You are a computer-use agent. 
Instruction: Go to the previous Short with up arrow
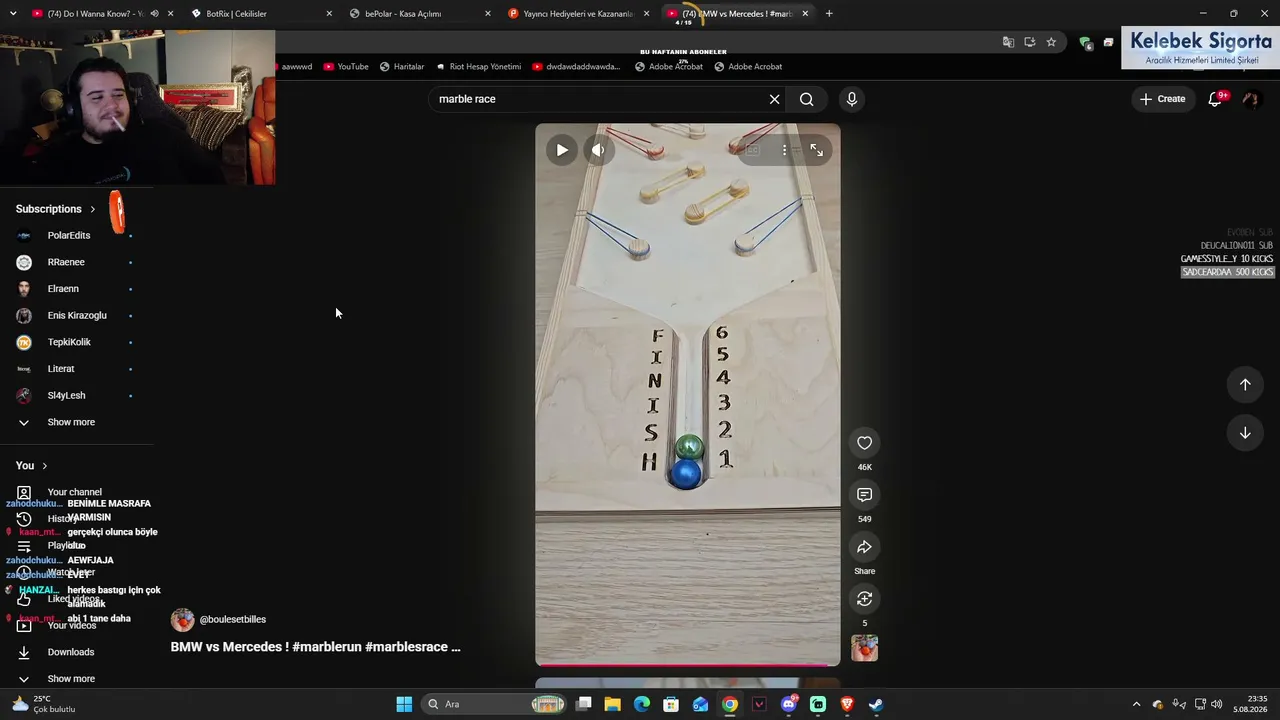(1245, 385)
